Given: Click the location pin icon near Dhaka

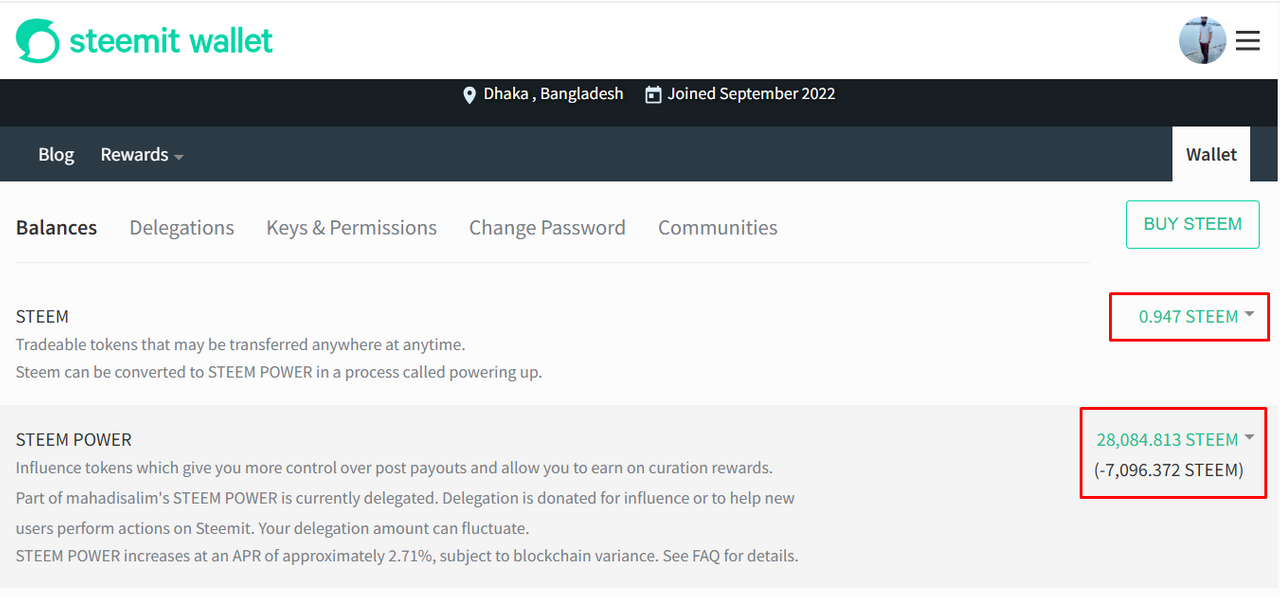Looking at the screenshot, I should pos(469,95).
